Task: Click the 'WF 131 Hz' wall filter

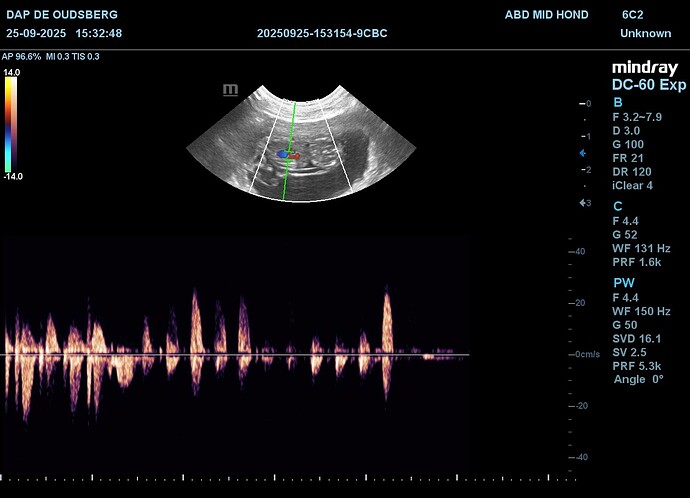Action: (642, 248)
